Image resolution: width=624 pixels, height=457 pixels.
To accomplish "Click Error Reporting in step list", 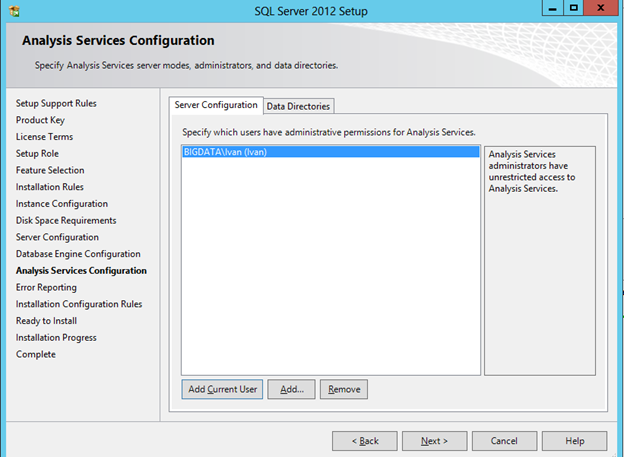I will tap(46, 287).
